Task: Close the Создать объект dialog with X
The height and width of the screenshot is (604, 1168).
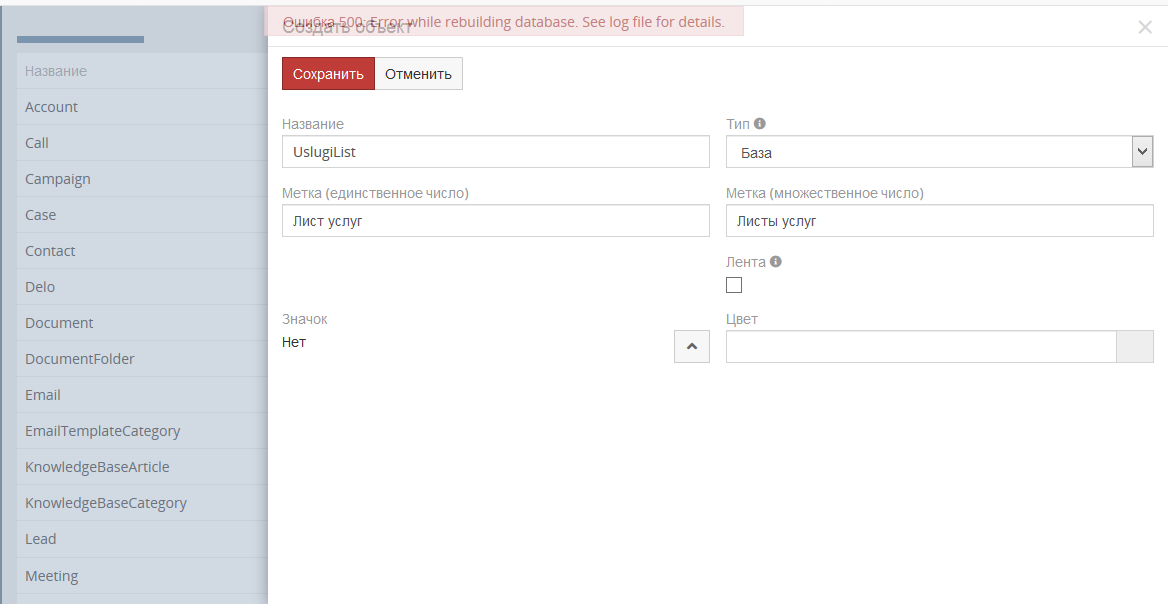Action: coord(1145,27)
